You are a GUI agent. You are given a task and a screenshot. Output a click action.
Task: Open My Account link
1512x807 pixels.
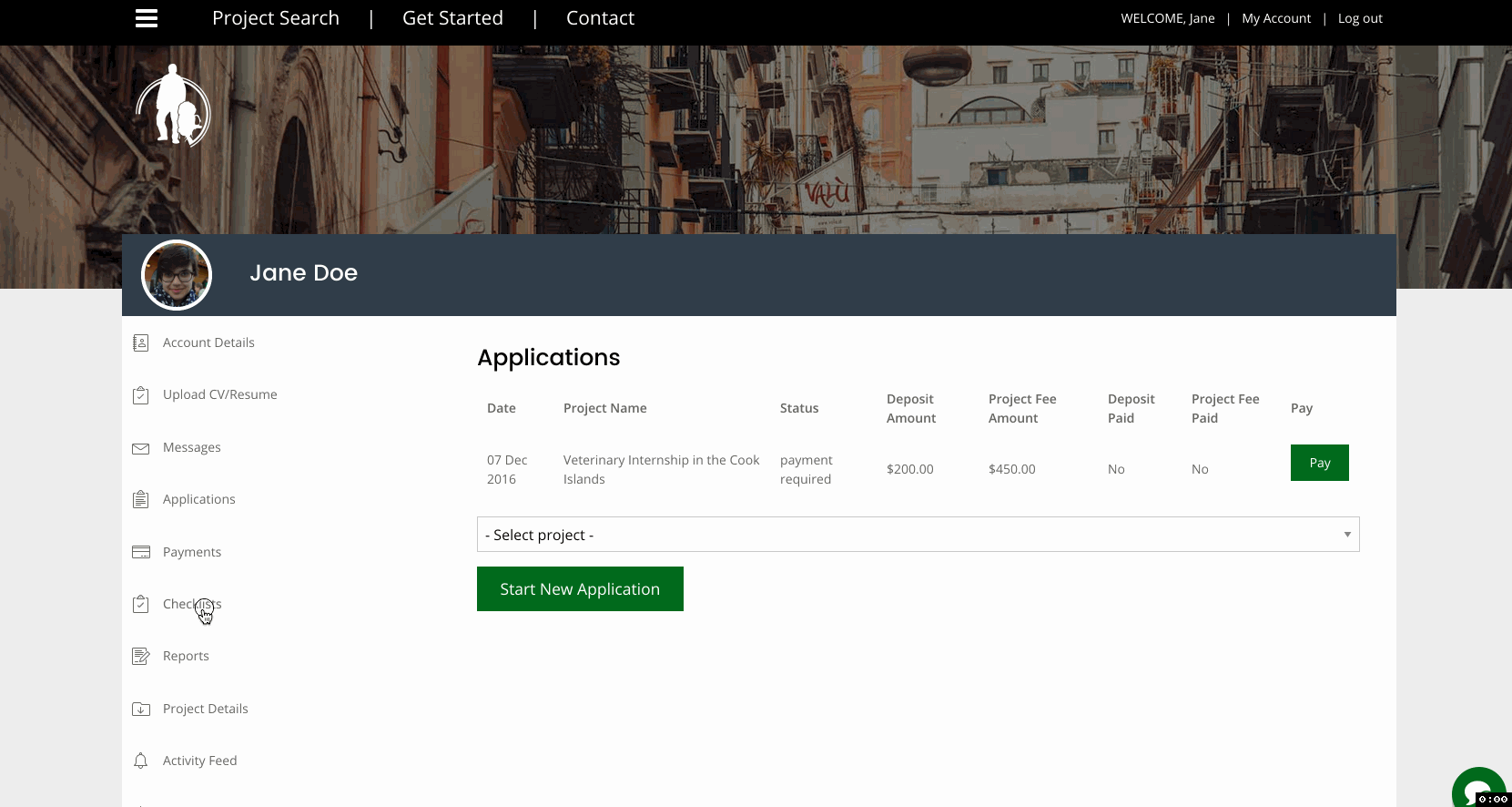tap(1276, 18)
